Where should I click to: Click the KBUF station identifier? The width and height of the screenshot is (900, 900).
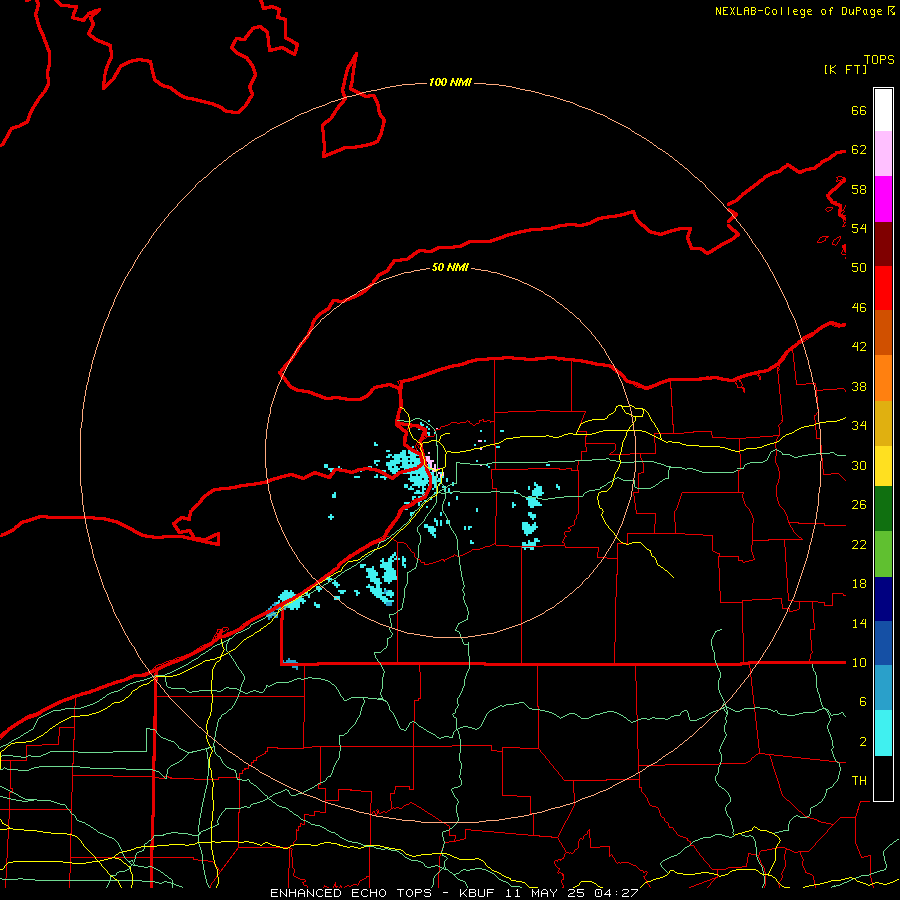click(x=478, y=893)
